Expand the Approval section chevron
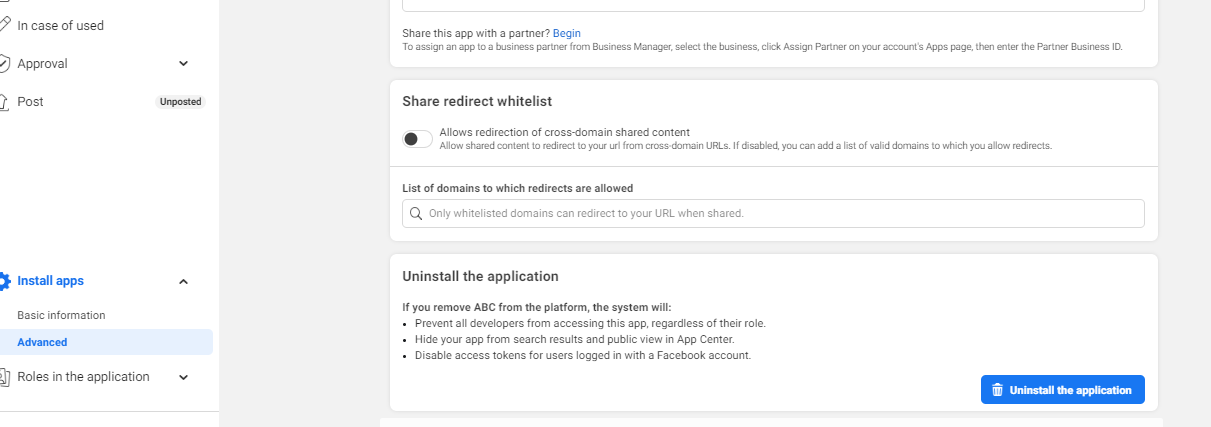Viewport: 1211px width, 427px height. click(183, 64)
